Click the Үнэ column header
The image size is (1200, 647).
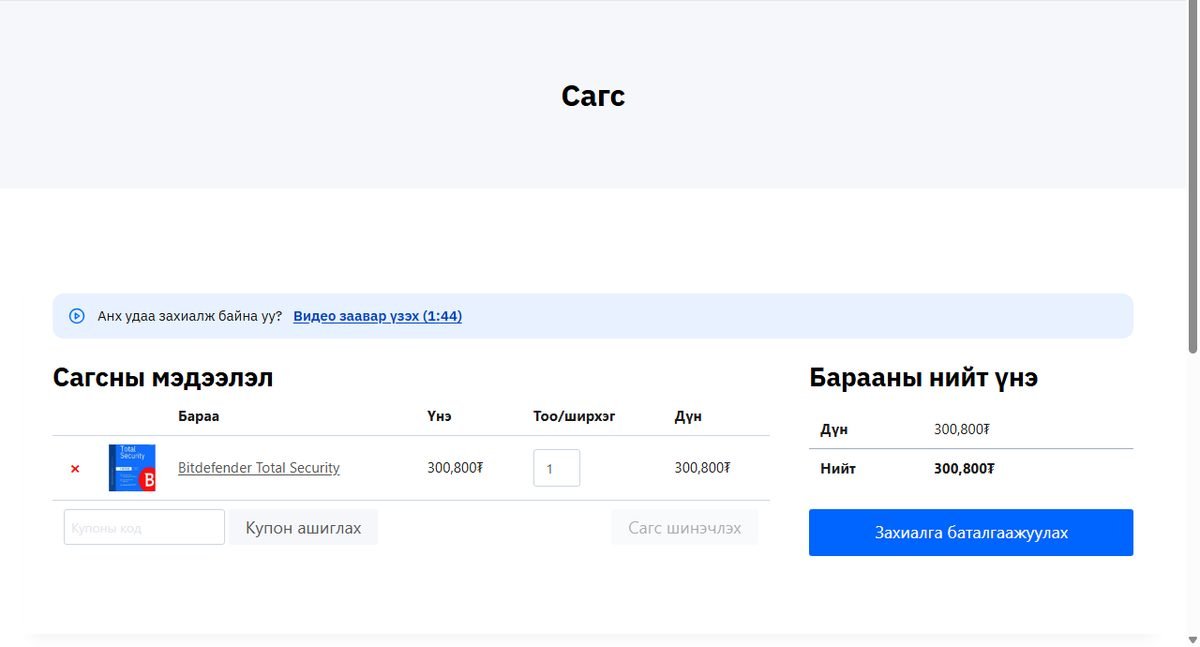tap(439, 416)
